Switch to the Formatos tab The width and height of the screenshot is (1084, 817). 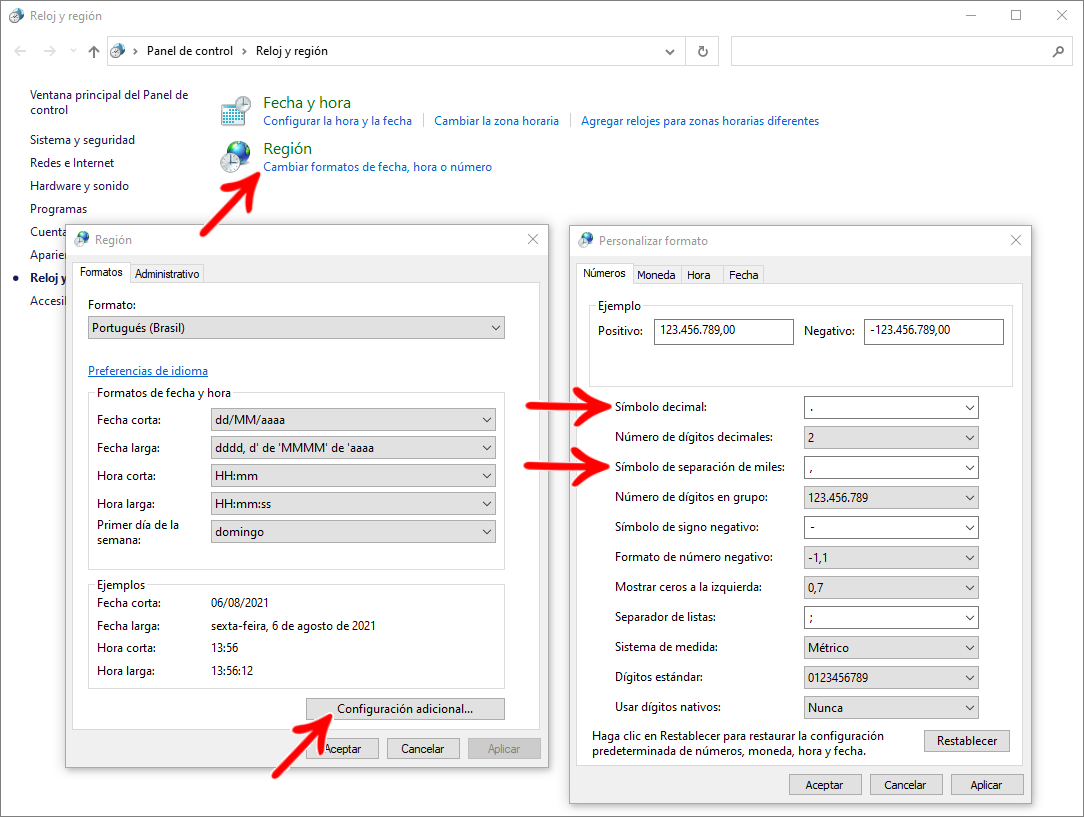(101, 272)
